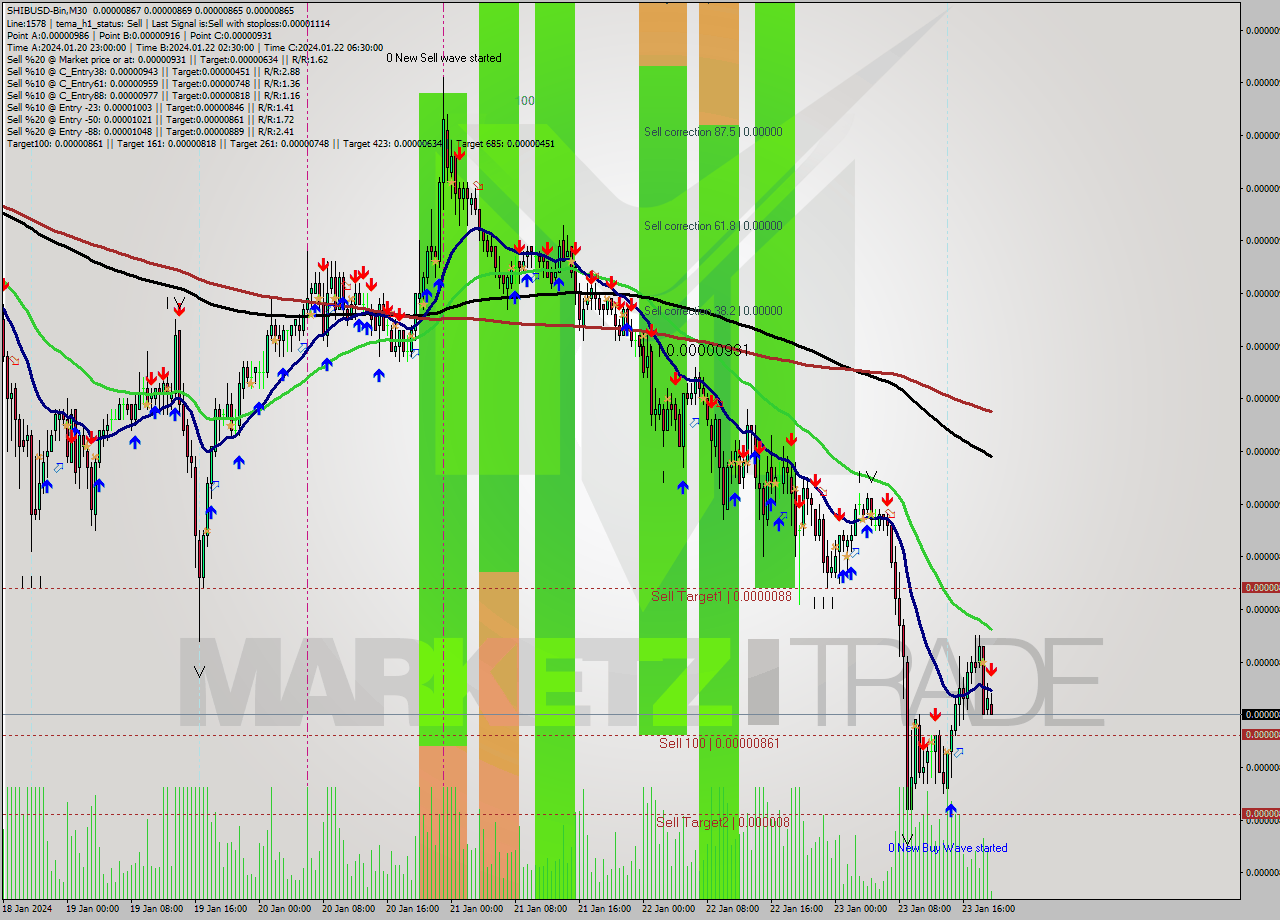Click the 'Sell Target1 | 0.0000088' label

tap(721, 596)
